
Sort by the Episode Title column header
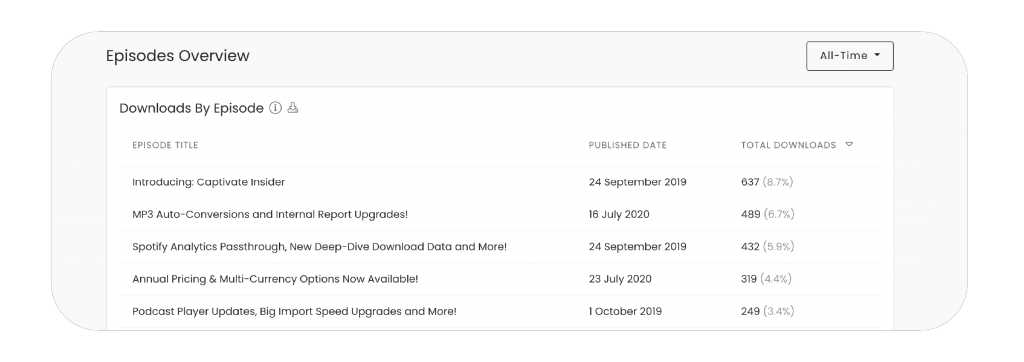coord(165,145)
